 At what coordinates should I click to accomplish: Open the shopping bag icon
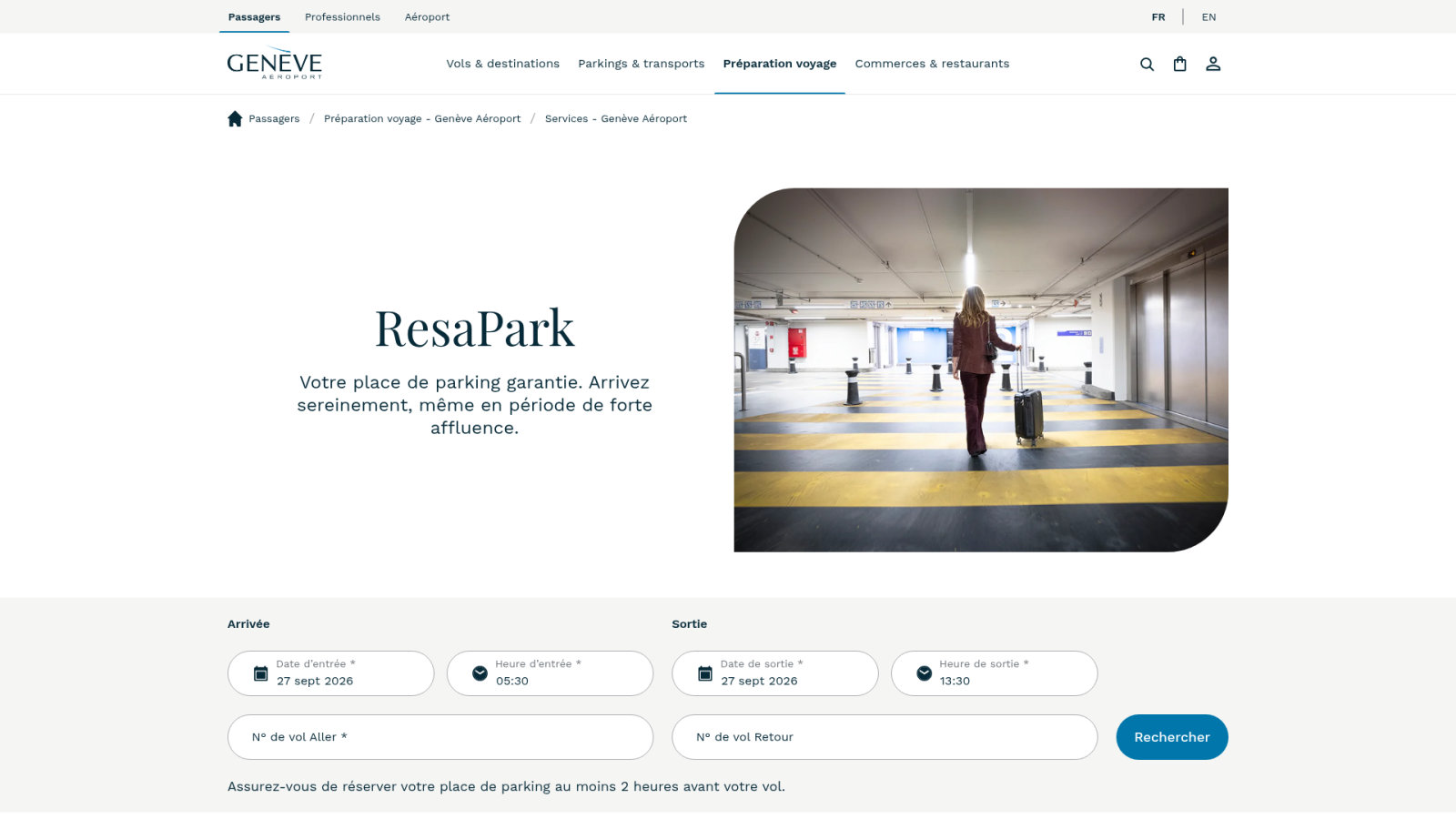(1179, 64)
